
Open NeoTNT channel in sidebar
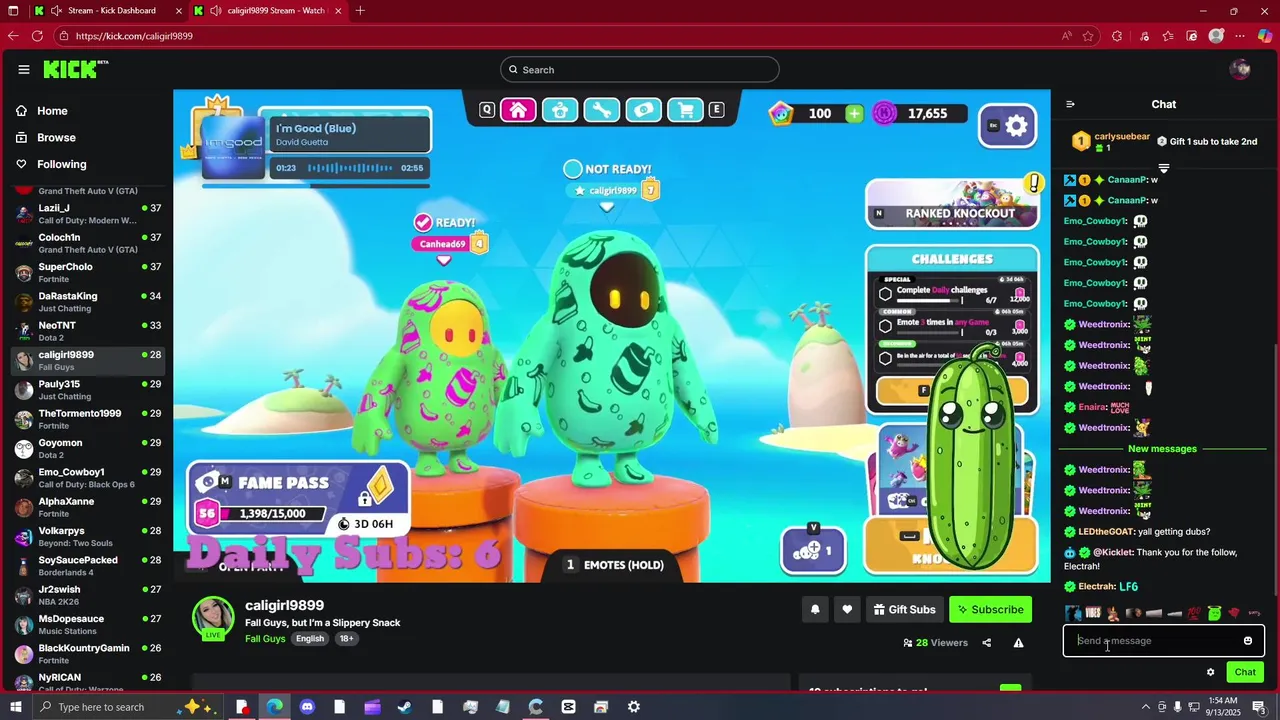click(88, 331)
